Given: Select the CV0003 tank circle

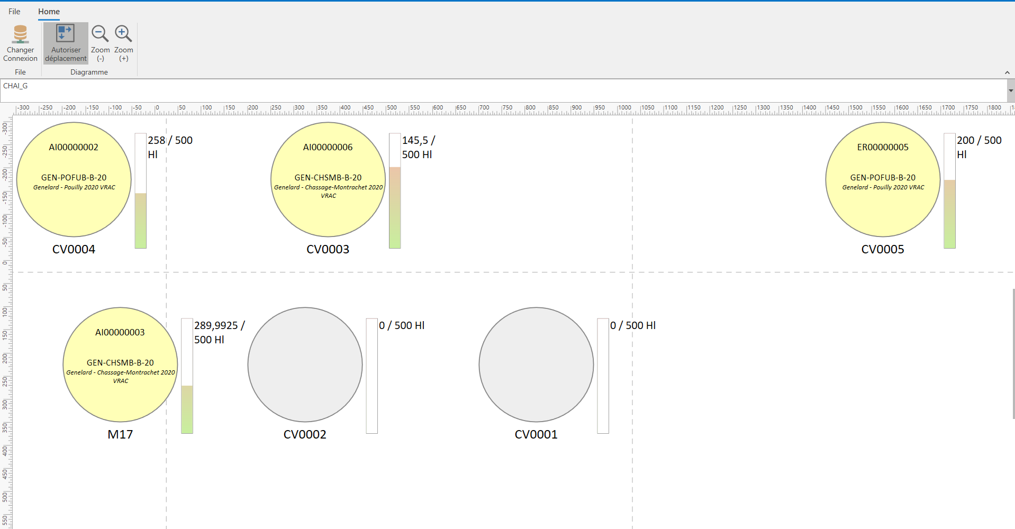Looking at the screenshot, I should [328, 180].
